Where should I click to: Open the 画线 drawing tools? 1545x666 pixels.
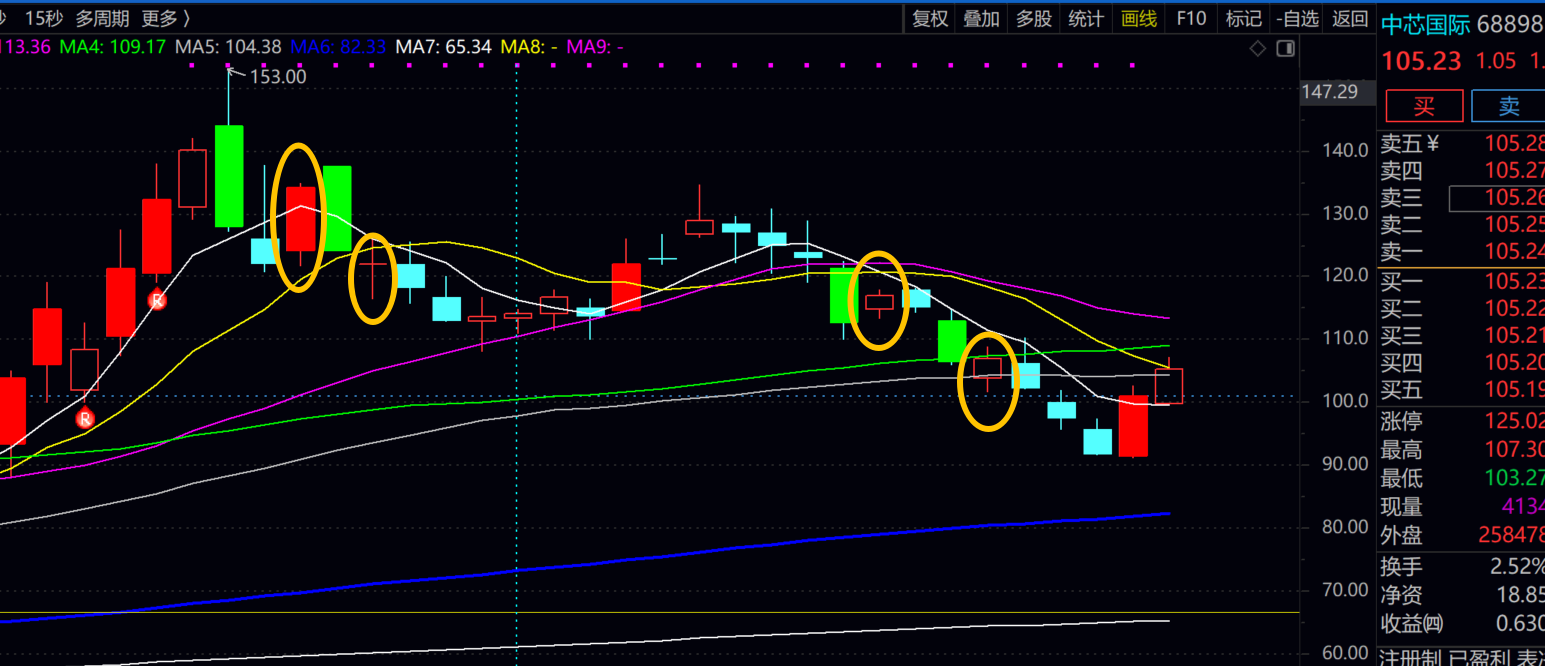(1139, 18)
